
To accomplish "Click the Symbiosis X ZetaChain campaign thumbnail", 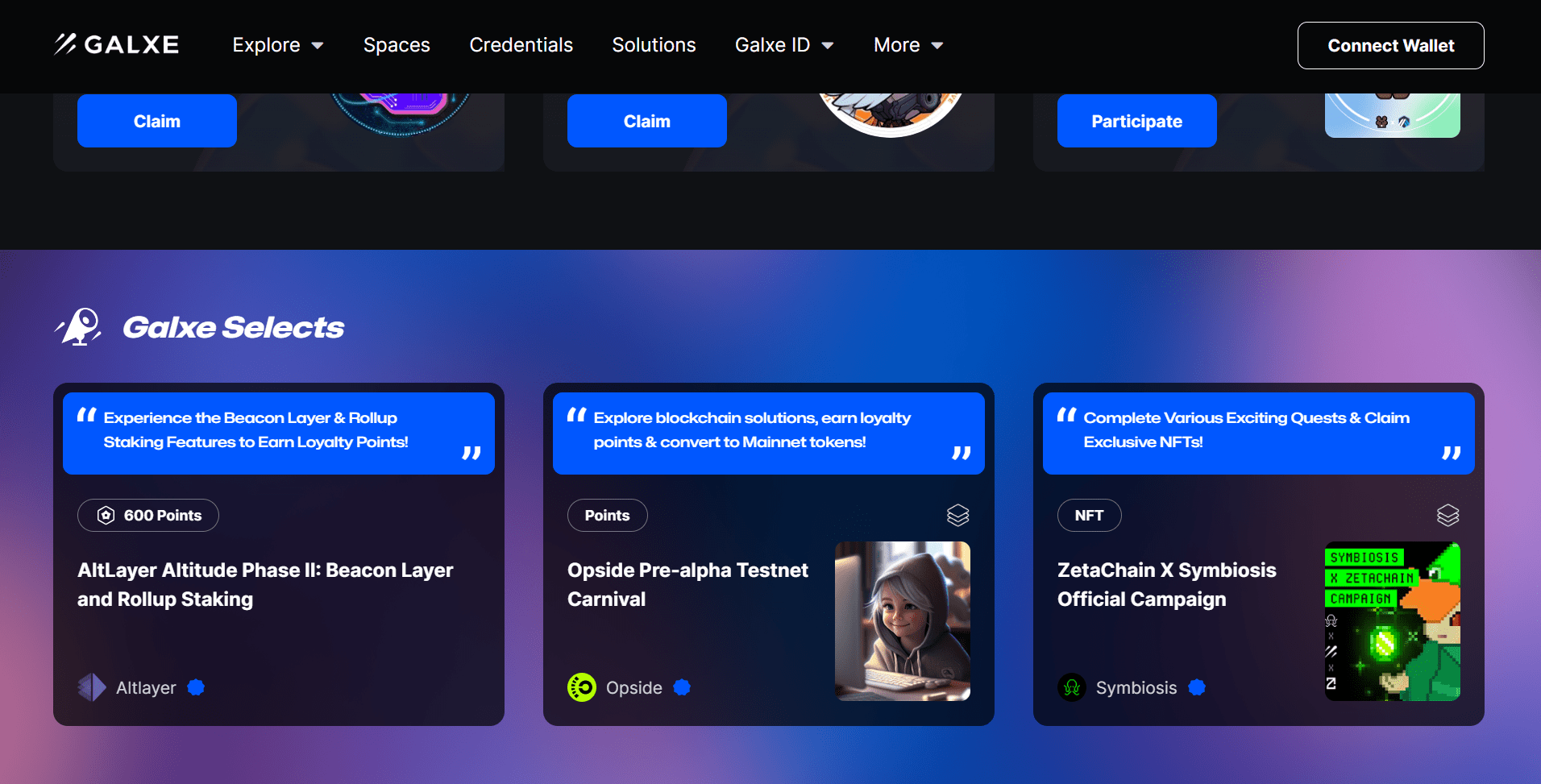I will [1393, 621].
